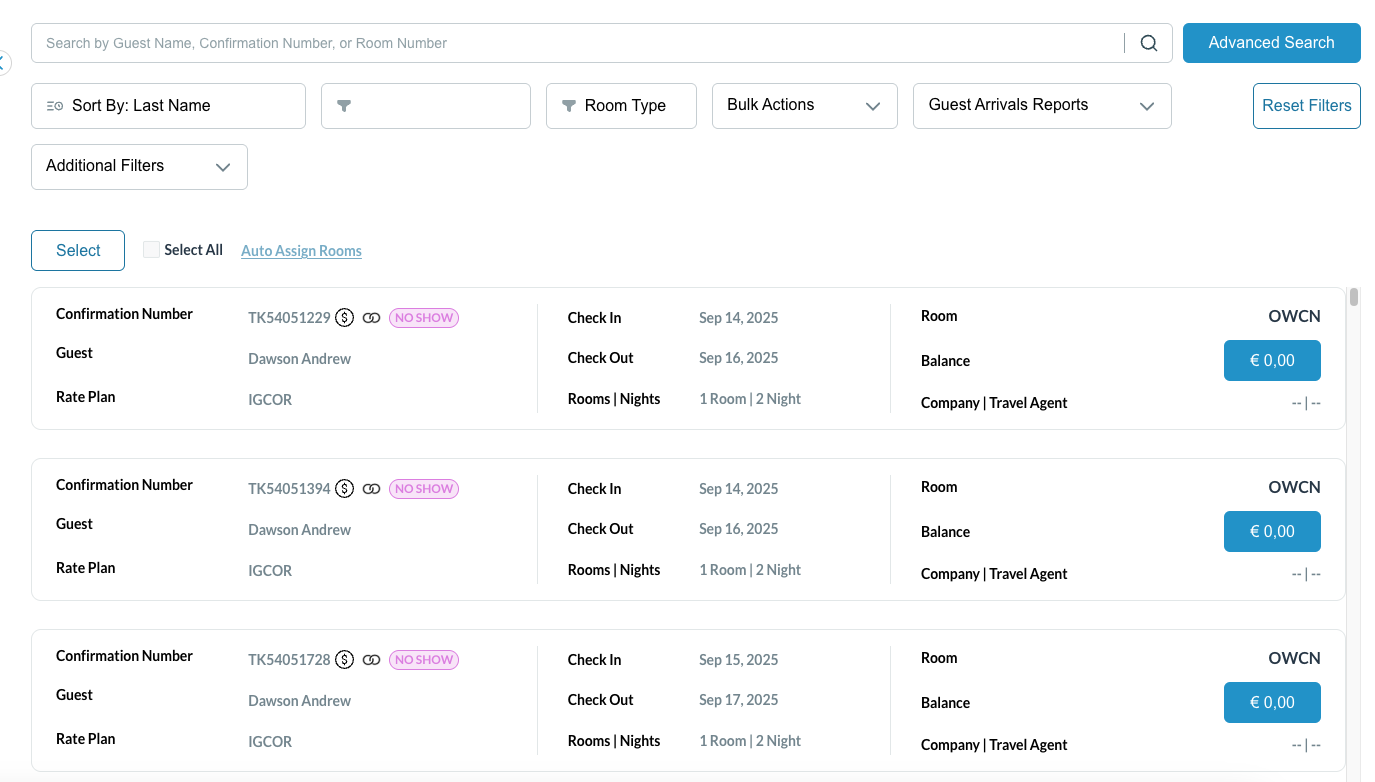Image resolution: width=1375 pixels, height=782 pixels.
Task: Click the Auto Assign Rooms link
Action: 301,251
